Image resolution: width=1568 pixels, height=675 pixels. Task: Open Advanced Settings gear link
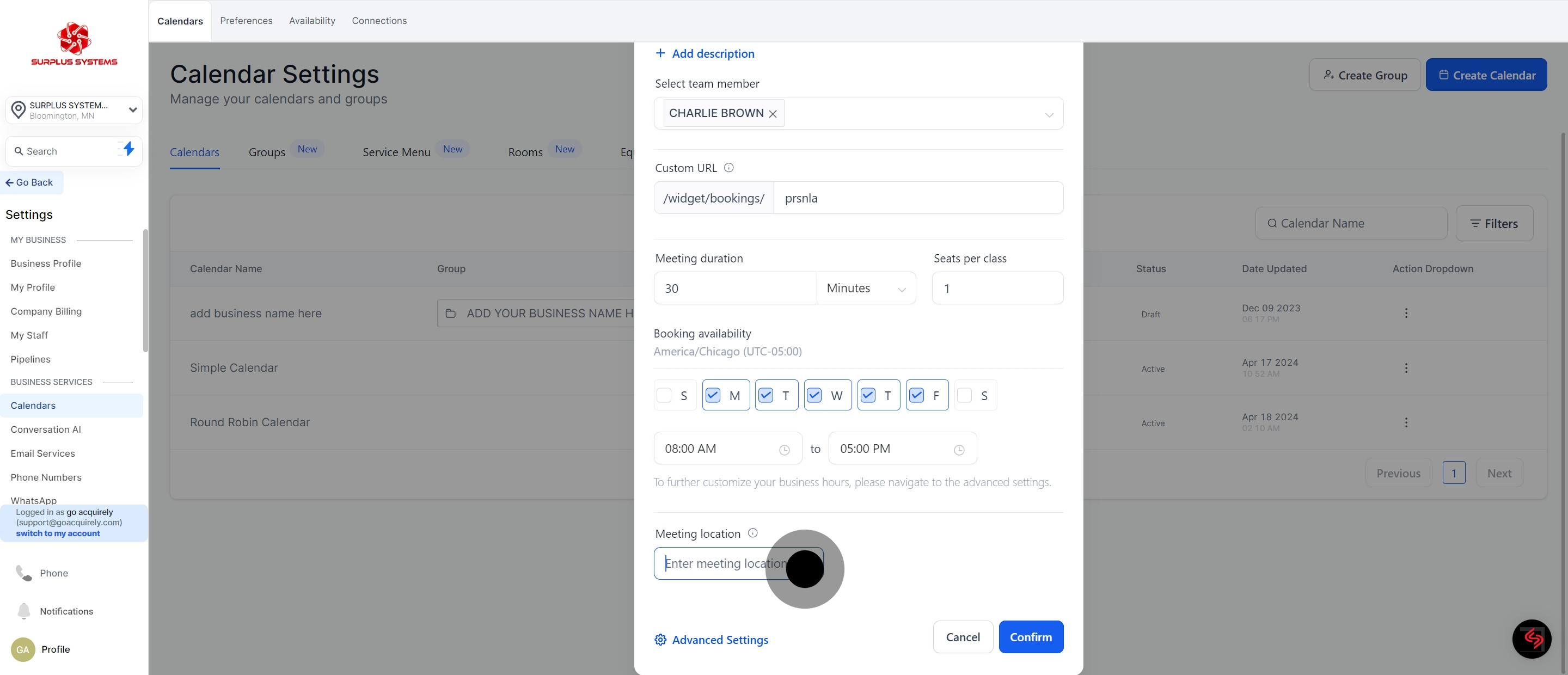click(711, 640)
